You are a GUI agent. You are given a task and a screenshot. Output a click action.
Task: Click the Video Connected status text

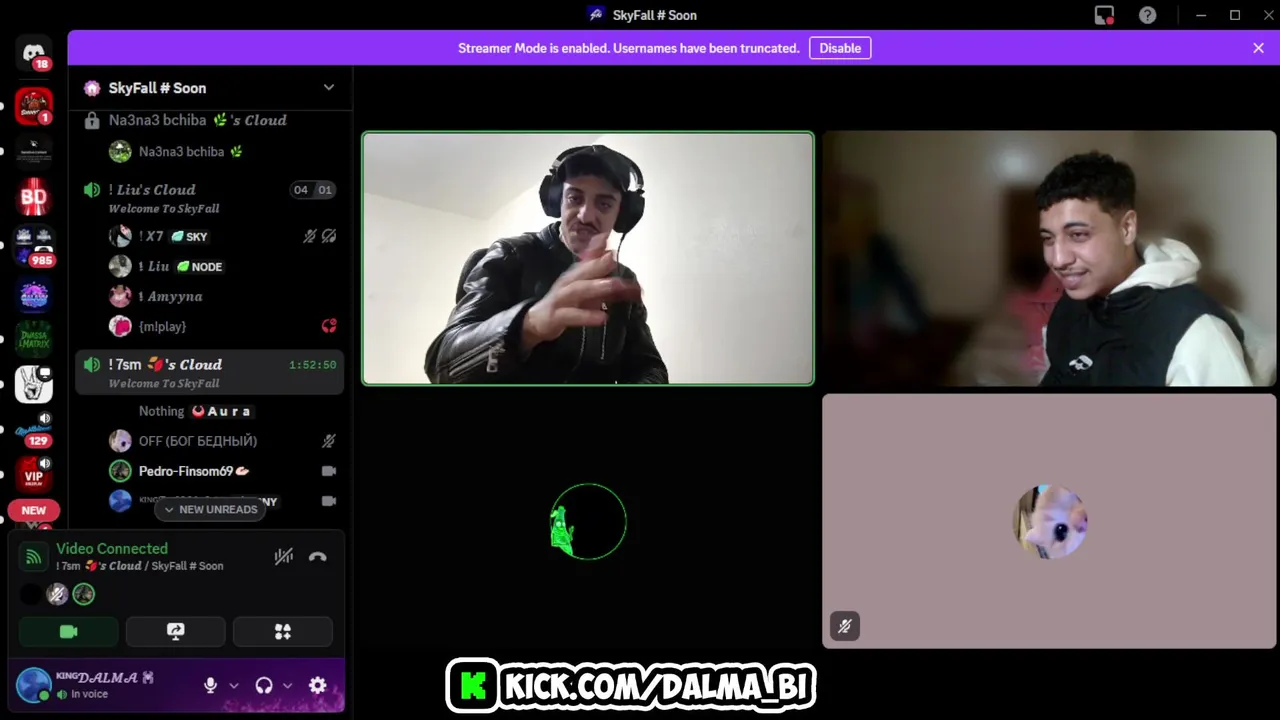click(112, 548)
